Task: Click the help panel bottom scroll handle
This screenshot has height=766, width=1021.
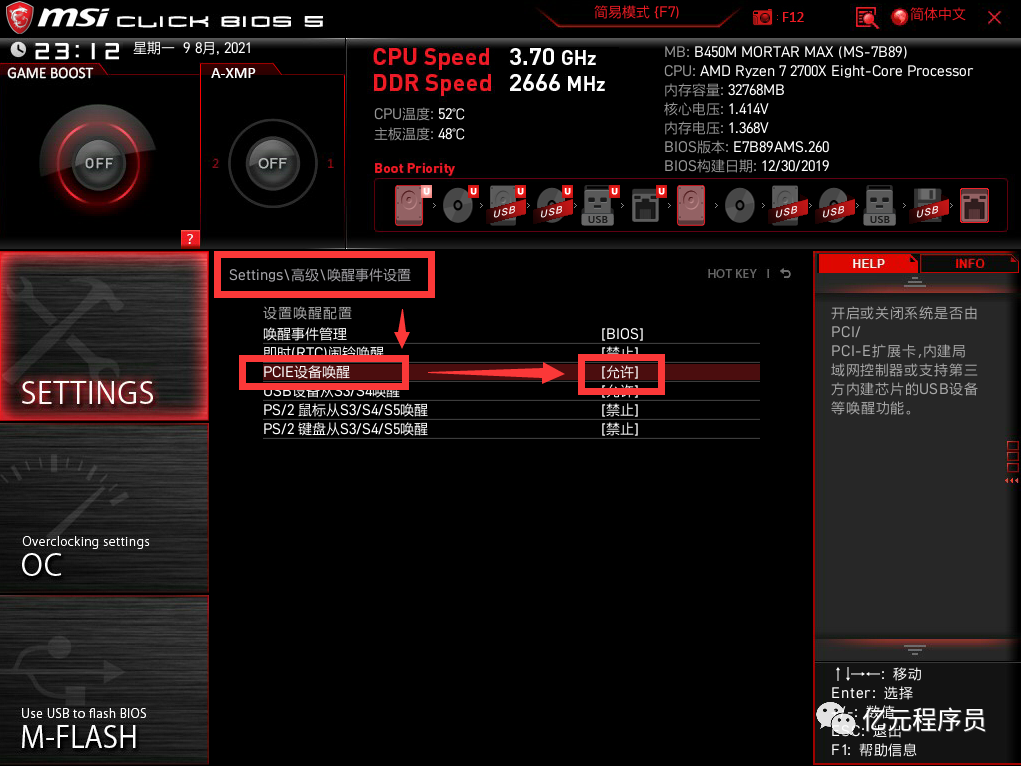Action: click(x=914, y=649)
